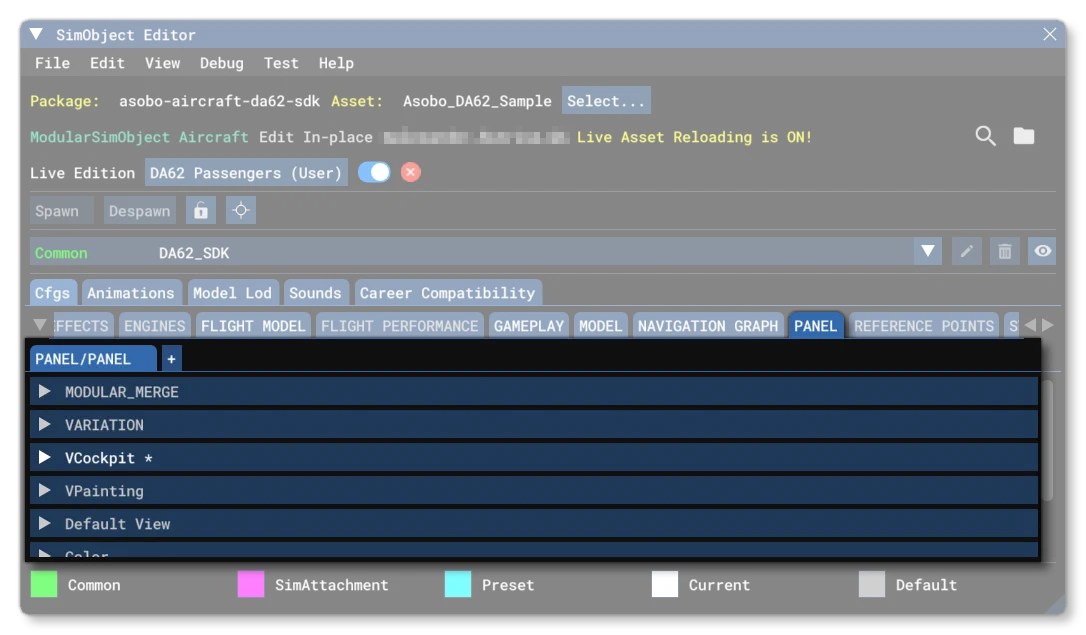Toggle the eye visibility icon for DA62_SDK

pyautogui.click(x=1042, y=251)
